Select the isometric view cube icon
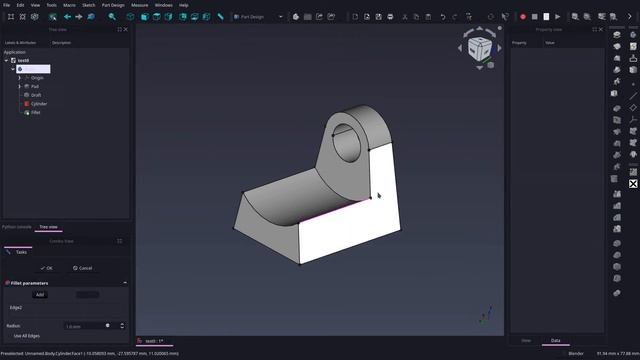This screenshot has width=640, height=360. click(130, 17)
